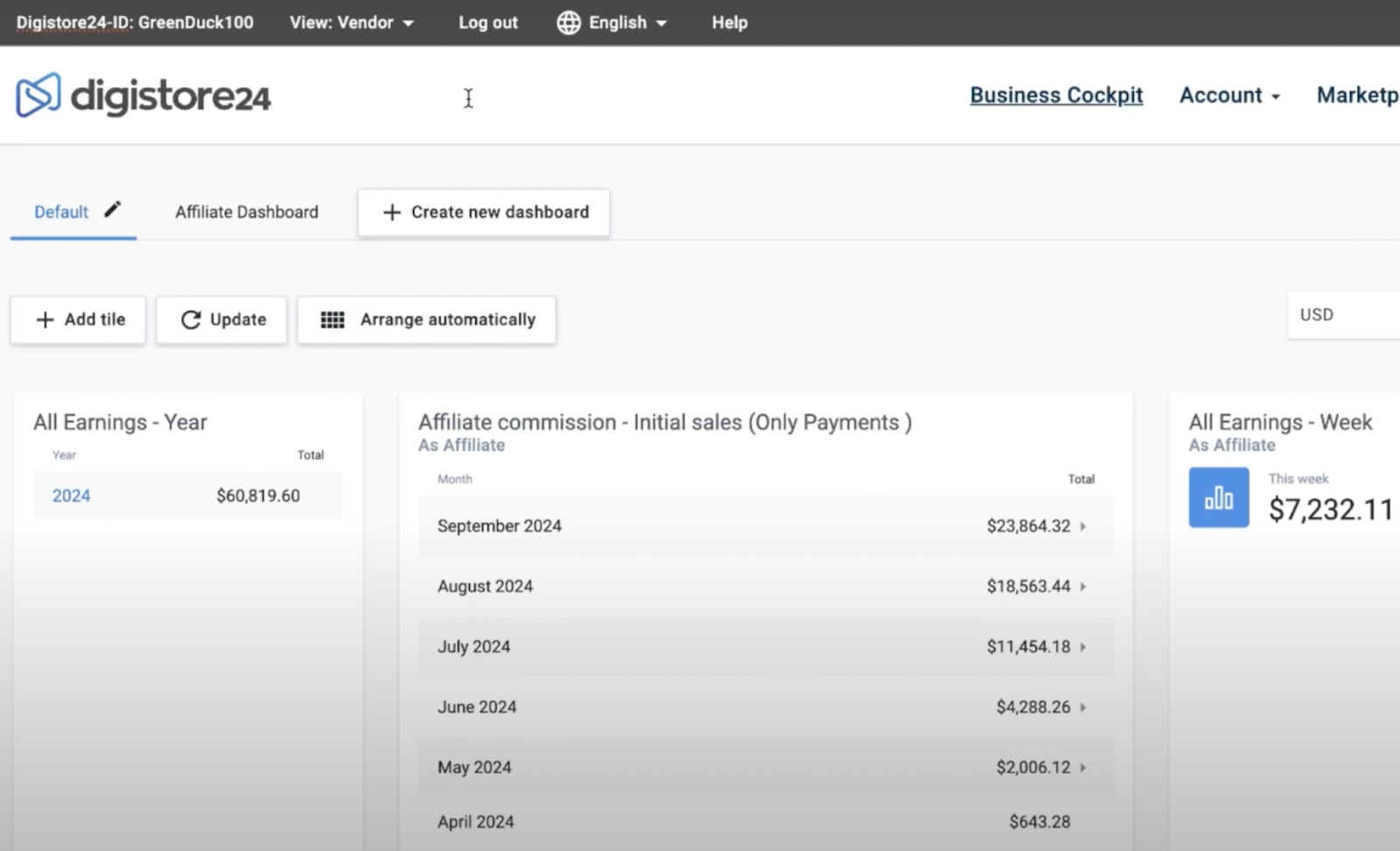Image resolution: width=1400 pixels, height=851 pixels.
Task: Expand August 2024 row arrow
Action: [1083, 587]
